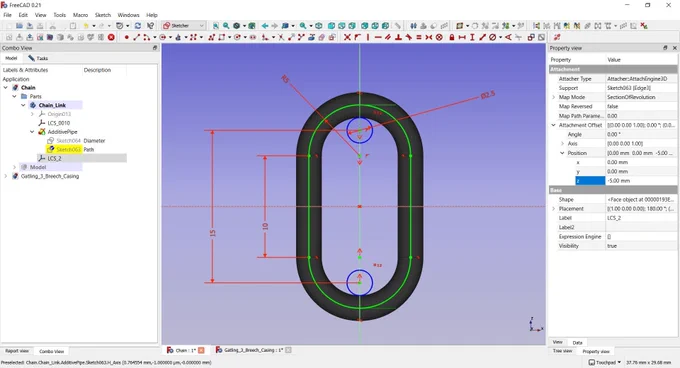Screen dimensions: 680x368
Task: Apply the Perpendicular constraint
Action: (398, 37)
